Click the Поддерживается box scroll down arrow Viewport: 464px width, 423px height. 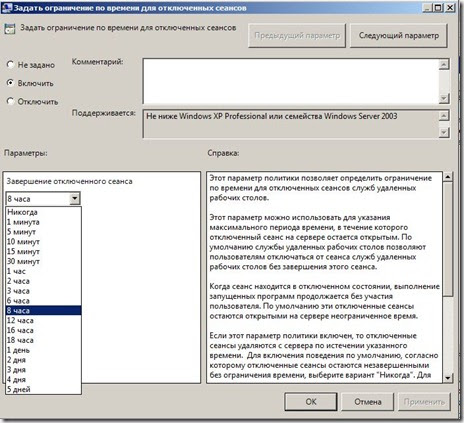pos(444,132)
